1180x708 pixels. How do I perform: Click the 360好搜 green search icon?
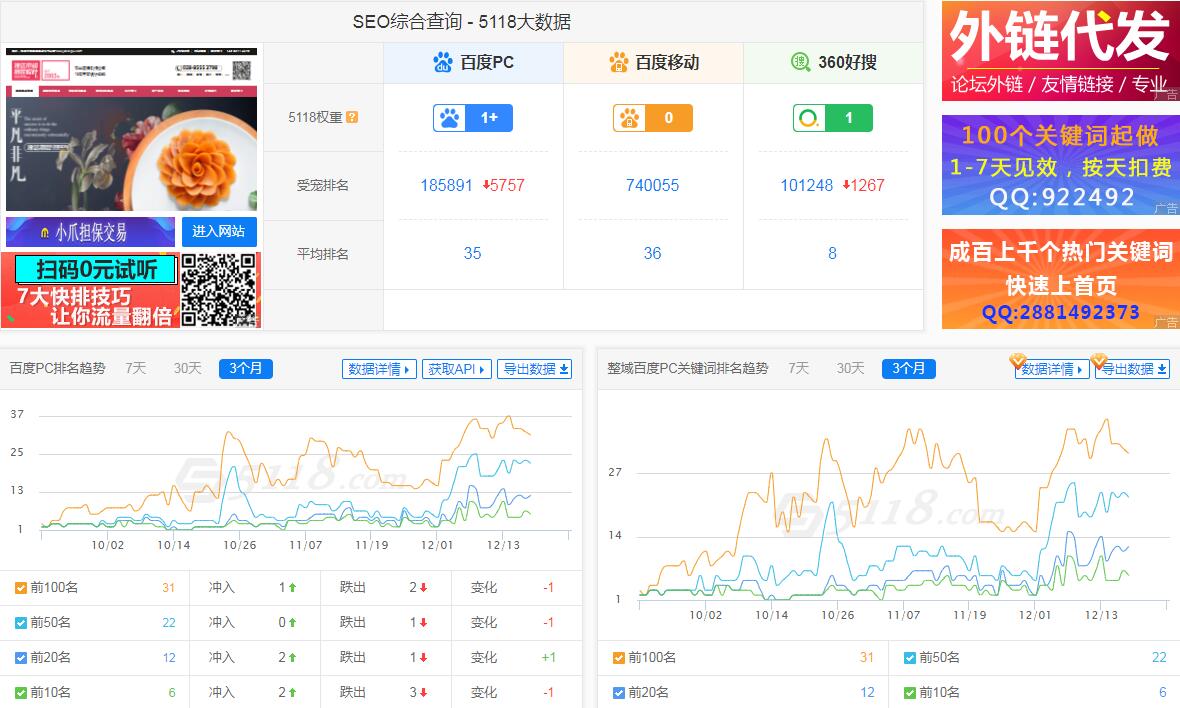pos(801,62)
